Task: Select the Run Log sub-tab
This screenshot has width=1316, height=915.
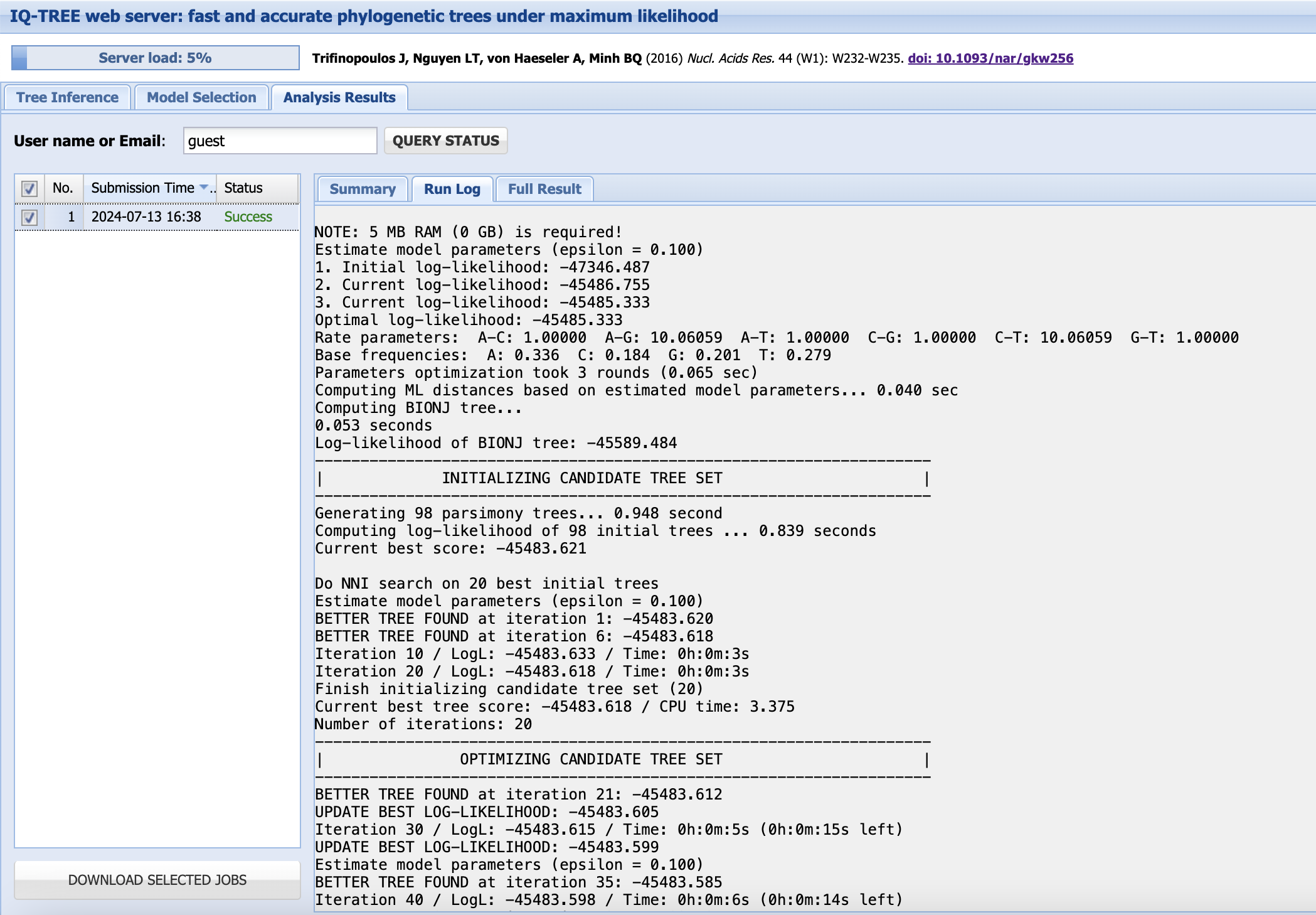Action: (x=452, y=189)
